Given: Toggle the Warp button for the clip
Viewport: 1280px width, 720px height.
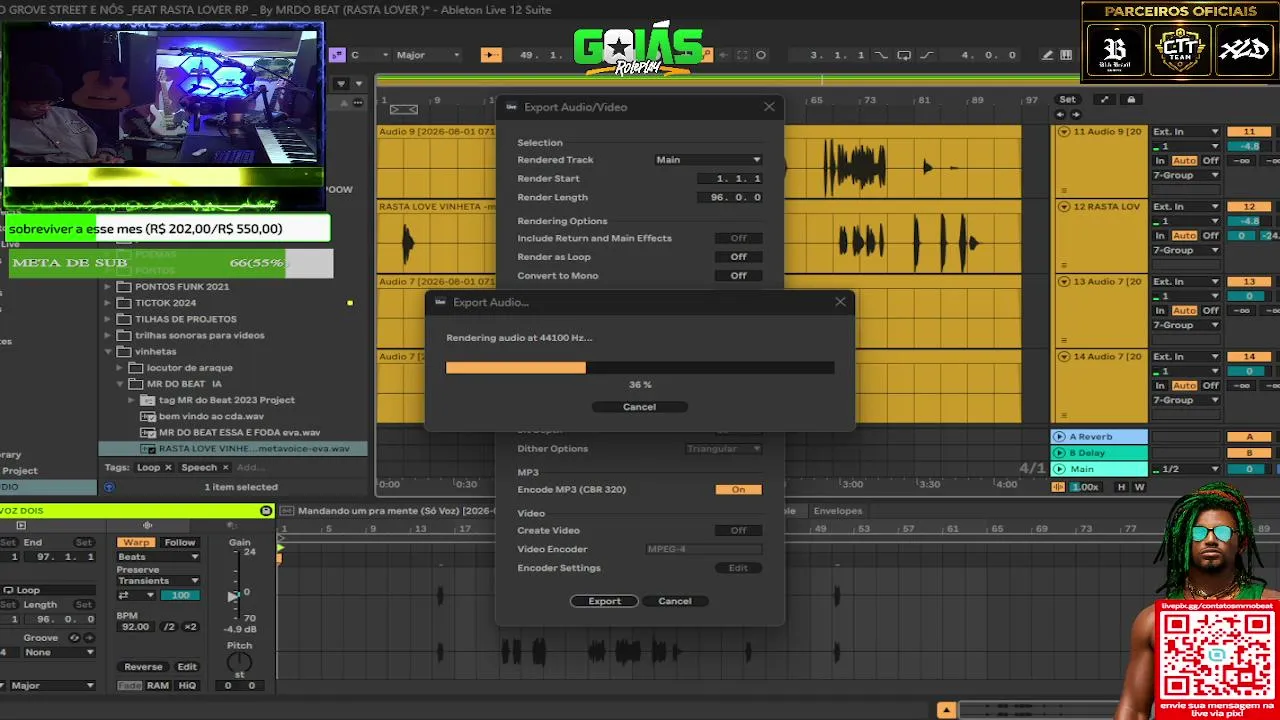Looking at the screenshot, I should pos(136,543).
